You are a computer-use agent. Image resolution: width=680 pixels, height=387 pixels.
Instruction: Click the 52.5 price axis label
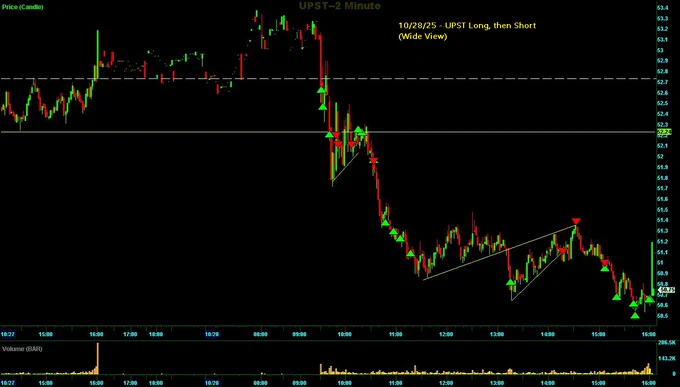(662, 103)
